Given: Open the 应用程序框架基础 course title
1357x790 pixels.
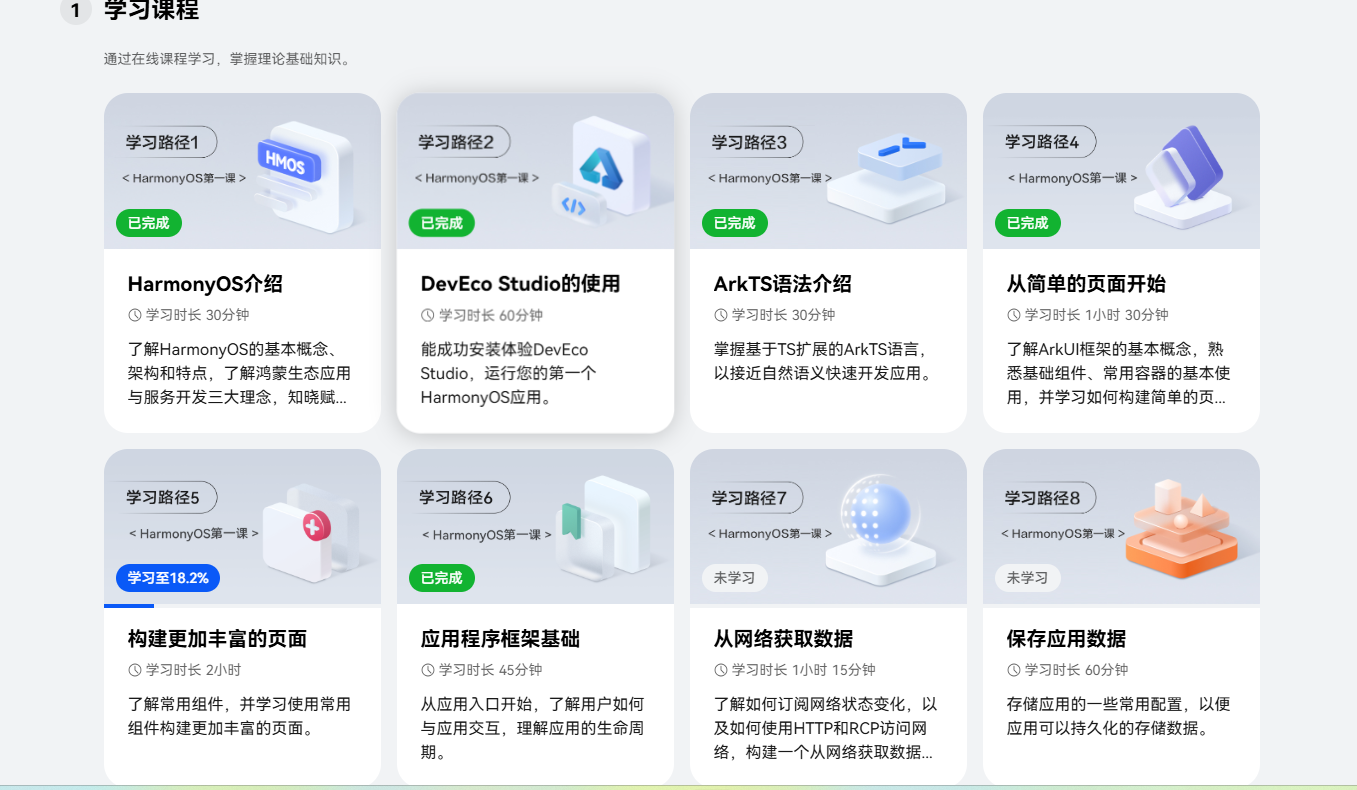Looking at the screenshot, I should click(x=500, y=639).
